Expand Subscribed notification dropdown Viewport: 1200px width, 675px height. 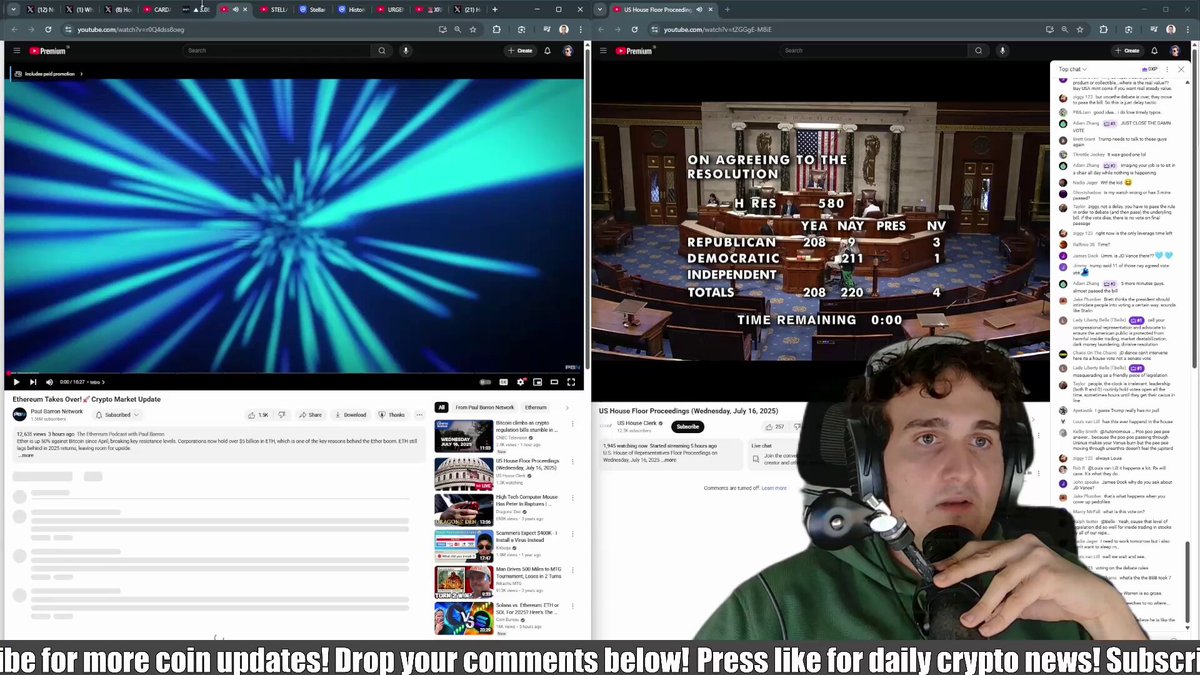(116, 414)
